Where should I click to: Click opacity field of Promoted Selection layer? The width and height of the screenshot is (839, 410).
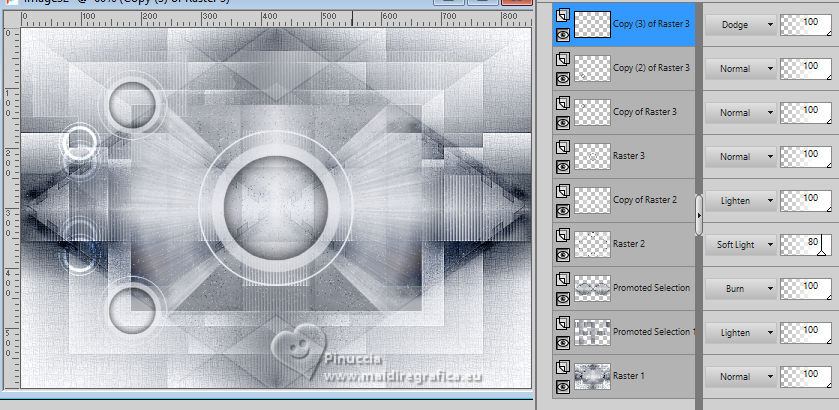[x=806, y=288]
